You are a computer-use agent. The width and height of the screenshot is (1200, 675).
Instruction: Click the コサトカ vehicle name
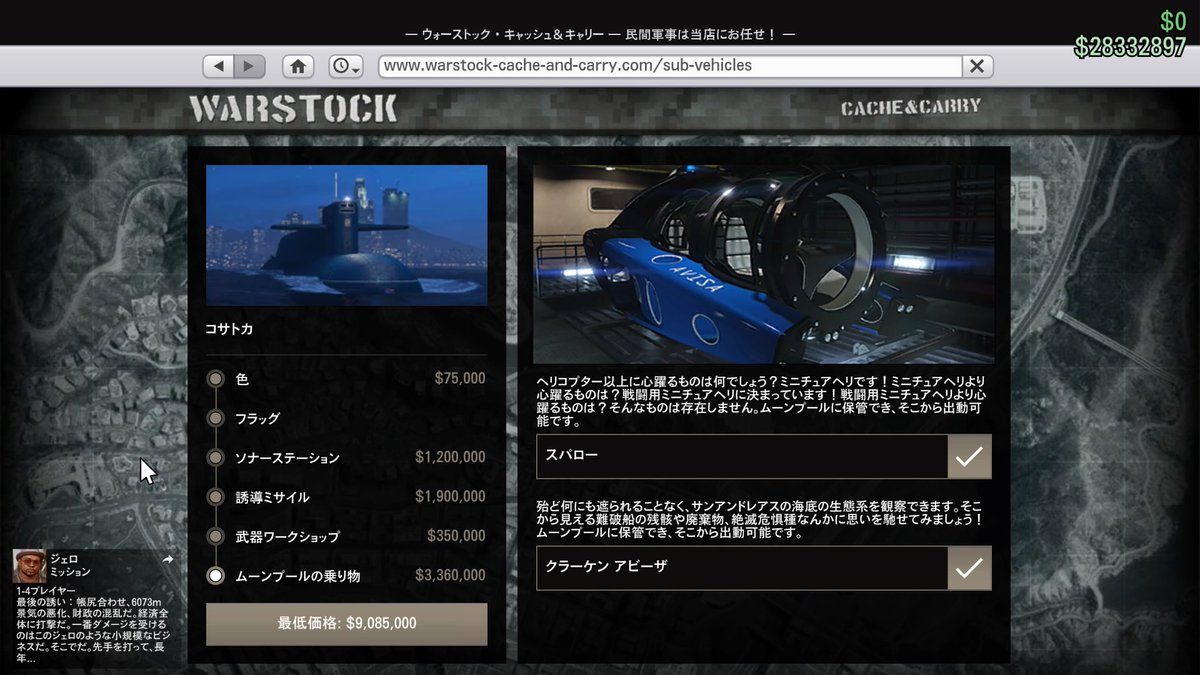229,328
